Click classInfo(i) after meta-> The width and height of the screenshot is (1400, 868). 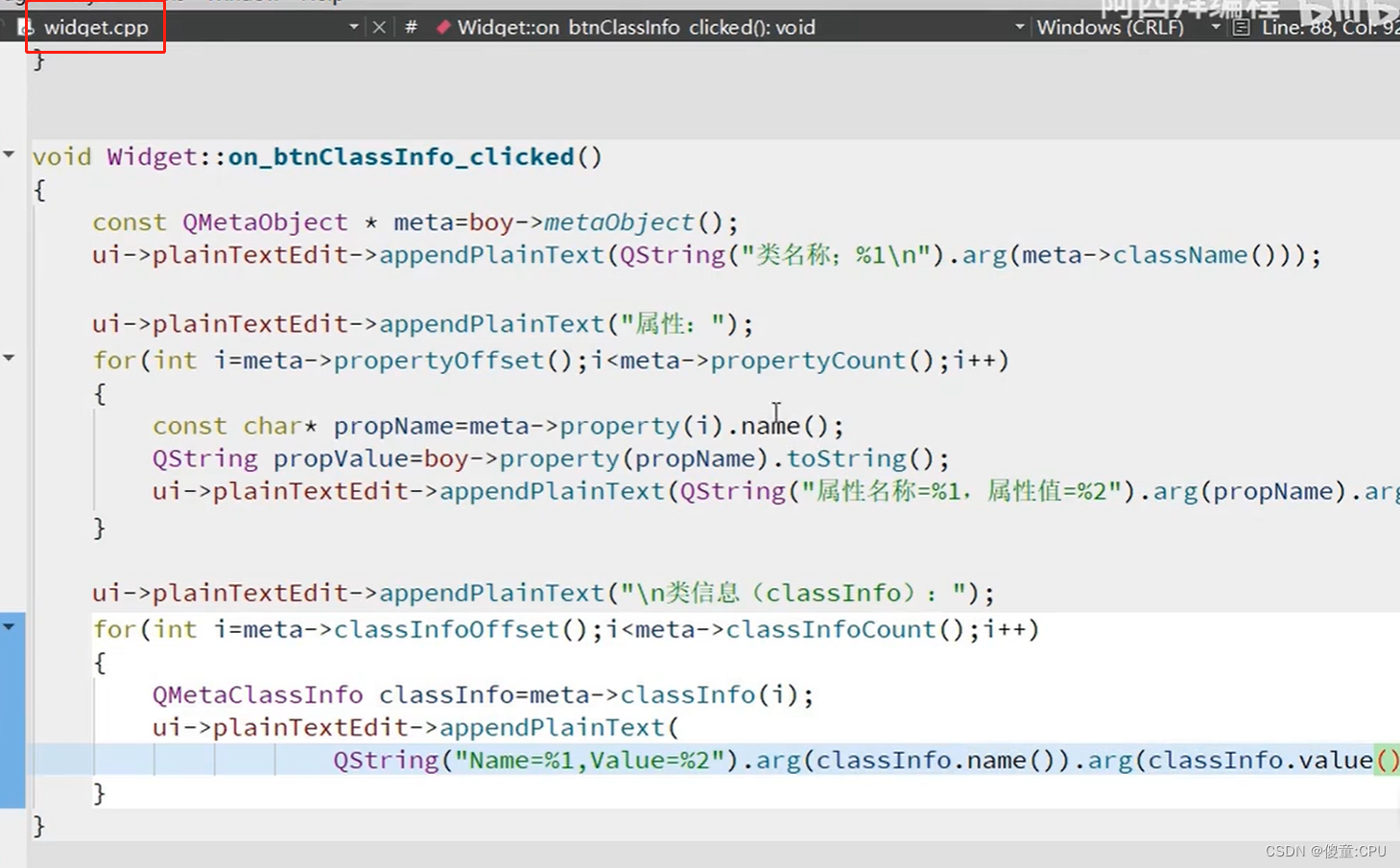710,694
